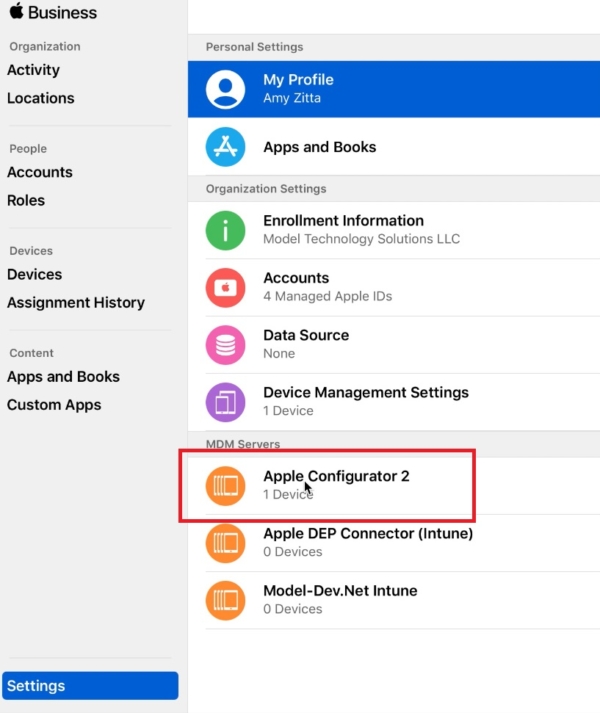
Task: Select the Settings button at sidebar bottom
Action: (x=90, y=686)
